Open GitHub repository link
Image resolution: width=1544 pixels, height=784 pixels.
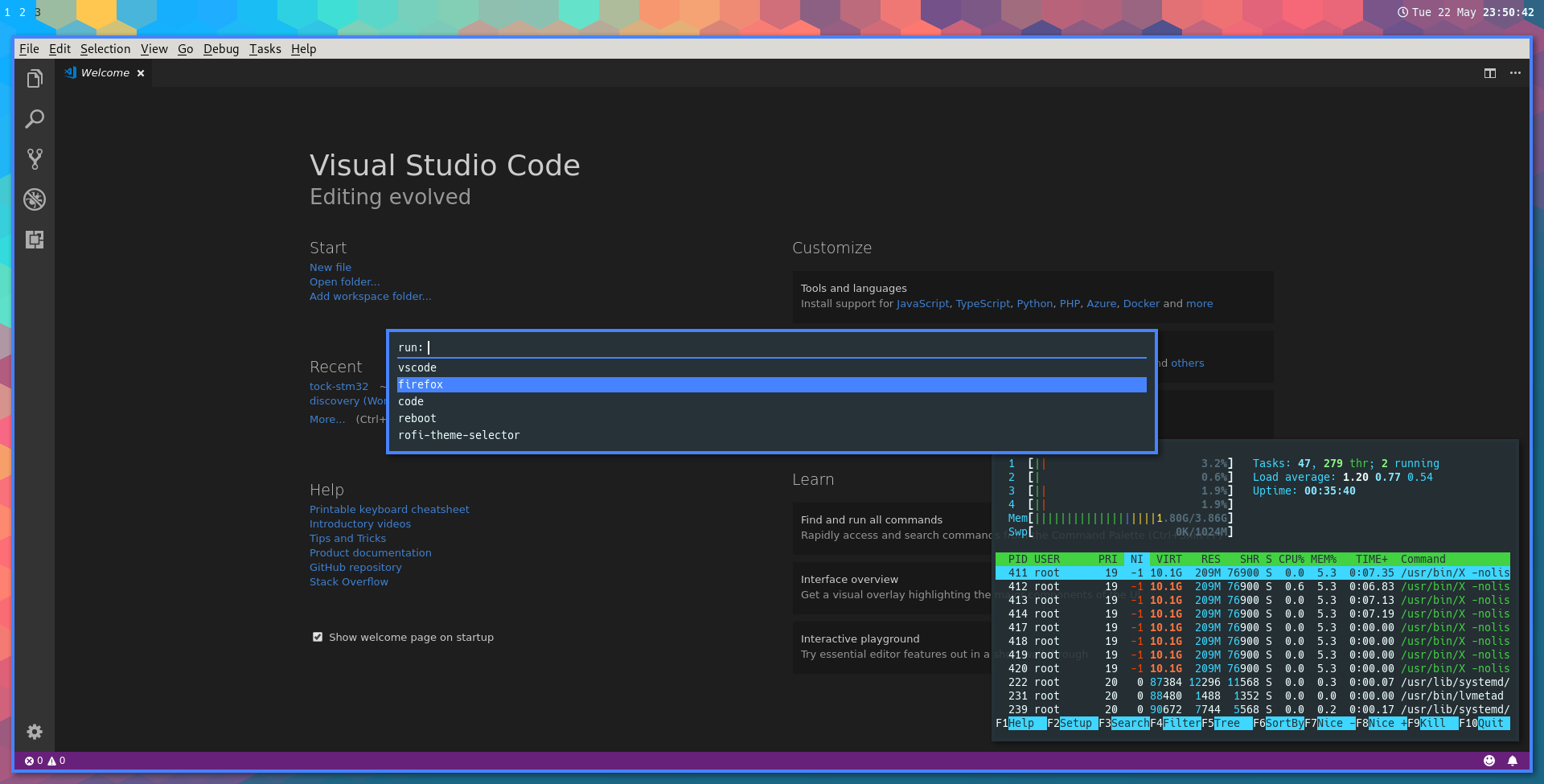355,568
